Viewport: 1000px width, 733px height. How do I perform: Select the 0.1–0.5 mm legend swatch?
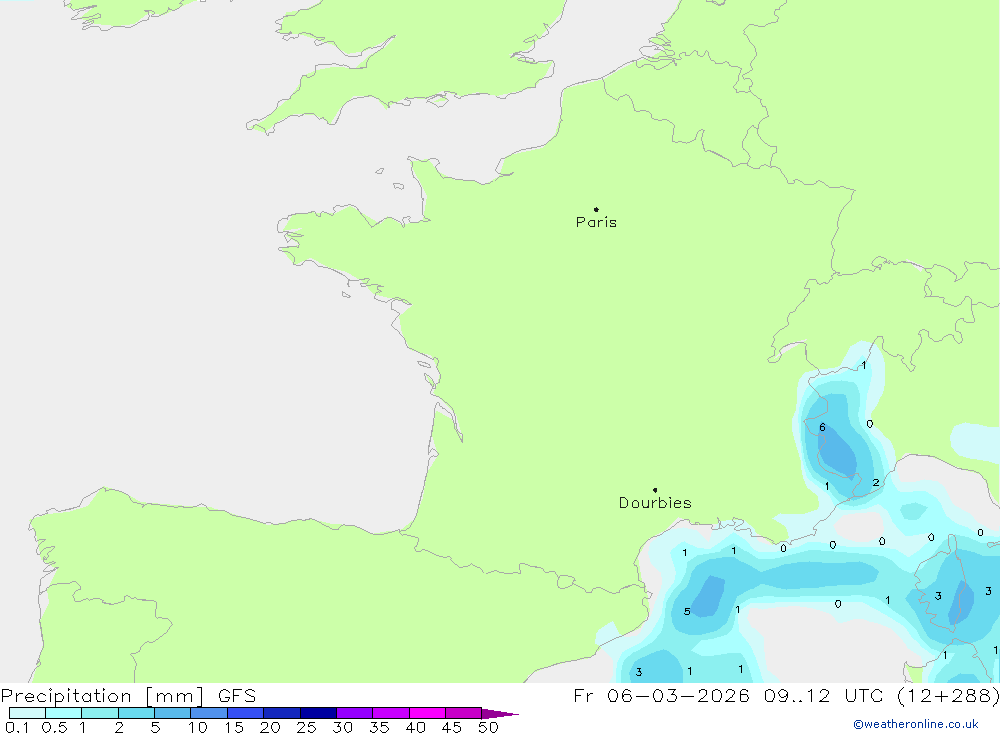click(27, 713)
